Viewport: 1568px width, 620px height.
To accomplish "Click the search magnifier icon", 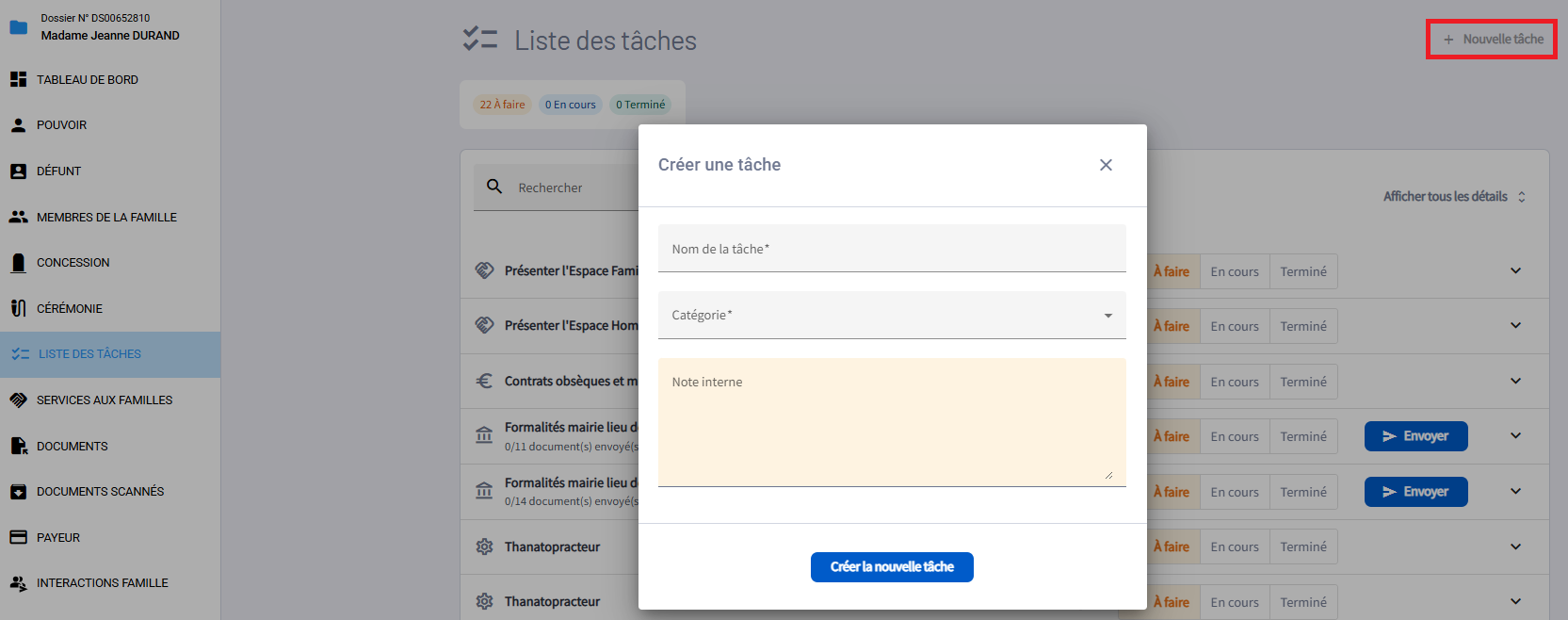I will (x=494, y=187).
